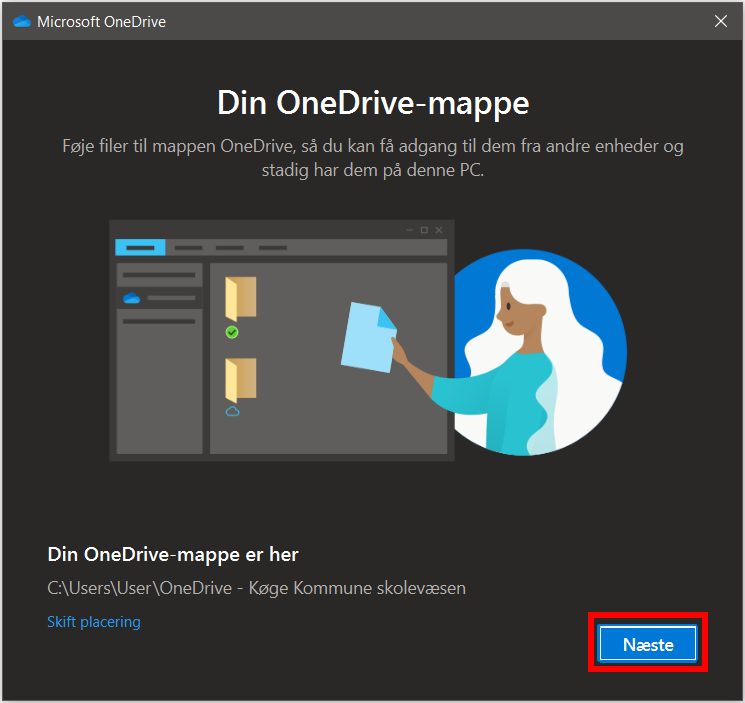Click the cloud-only status icon under folder
Viewport: 745px width, 703px height.
[x=232, y=411]
